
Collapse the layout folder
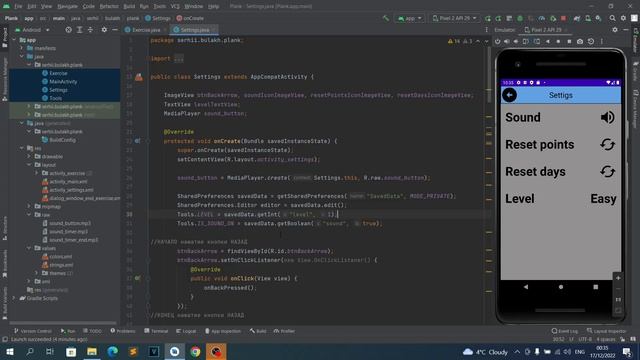pyautogui.click(x=29, y=164)
